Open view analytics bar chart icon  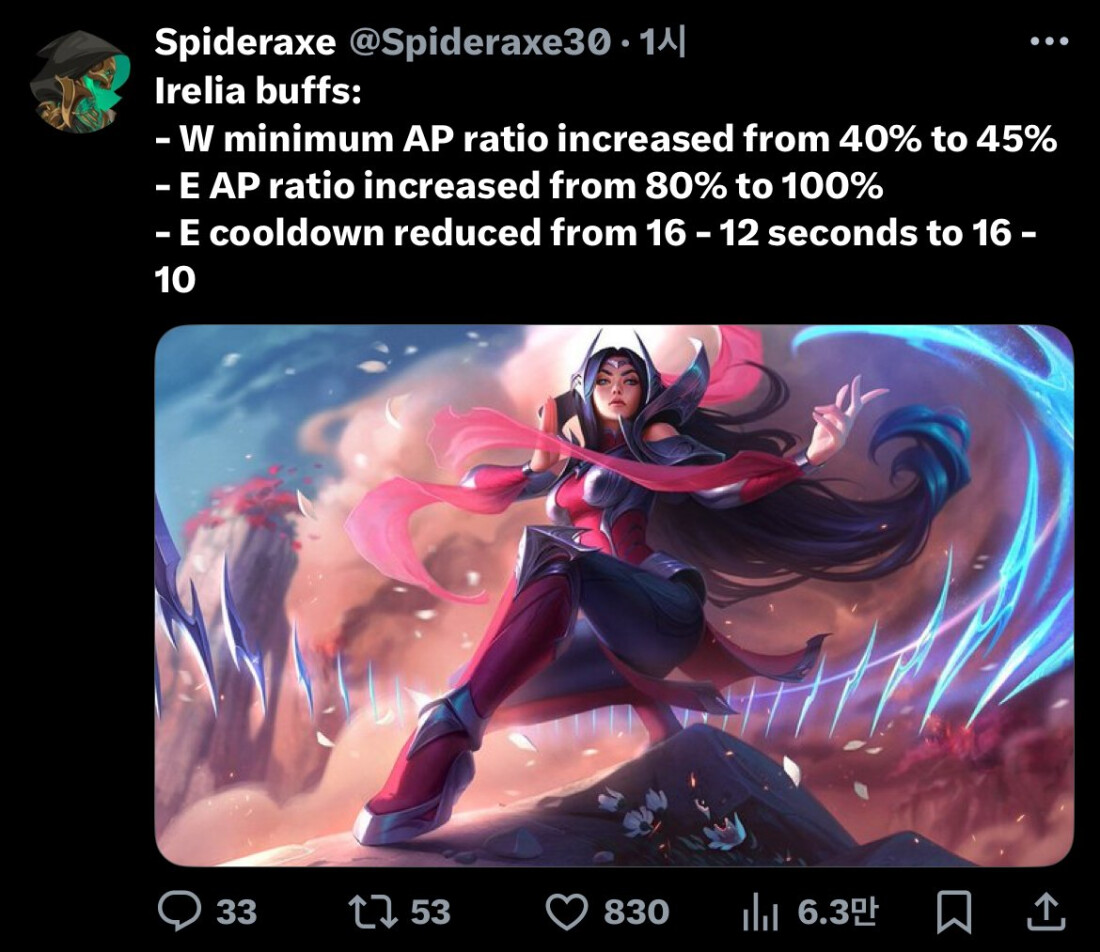[760, 911]
